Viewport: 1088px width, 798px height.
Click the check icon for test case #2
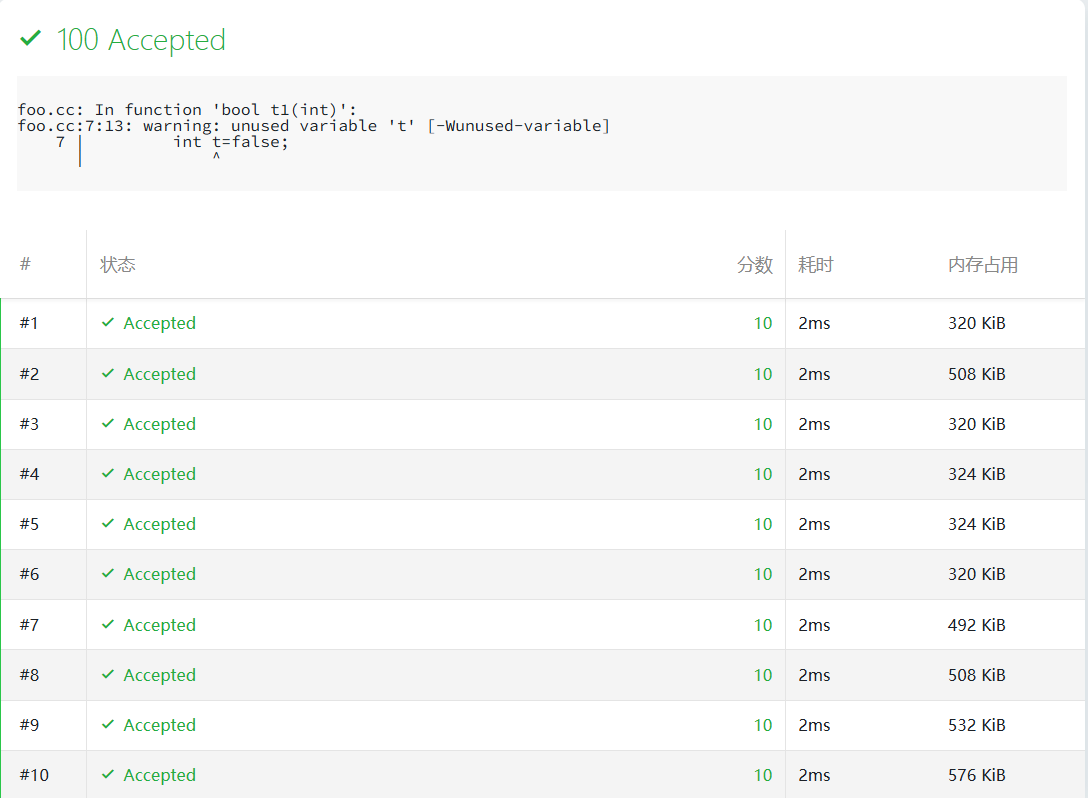tap(108, 374)
